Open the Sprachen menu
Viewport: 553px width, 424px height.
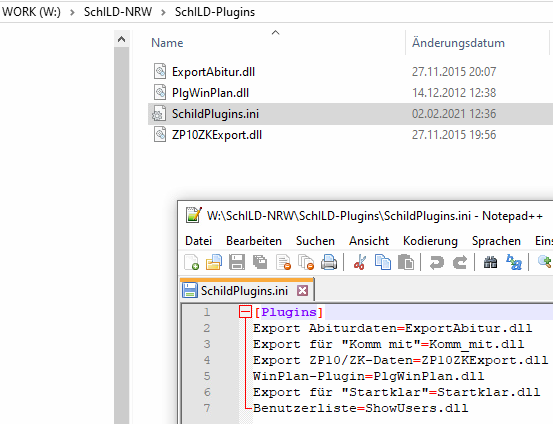(496, 241)
